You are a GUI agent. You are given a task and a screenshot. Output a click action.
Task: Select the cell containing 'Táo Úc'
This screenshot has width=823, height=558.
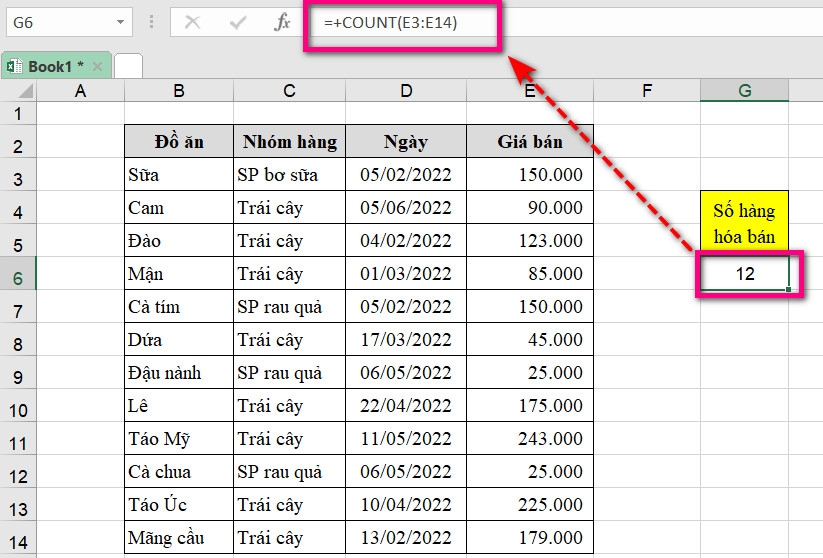pyautogui.click(x=179, y=504)
